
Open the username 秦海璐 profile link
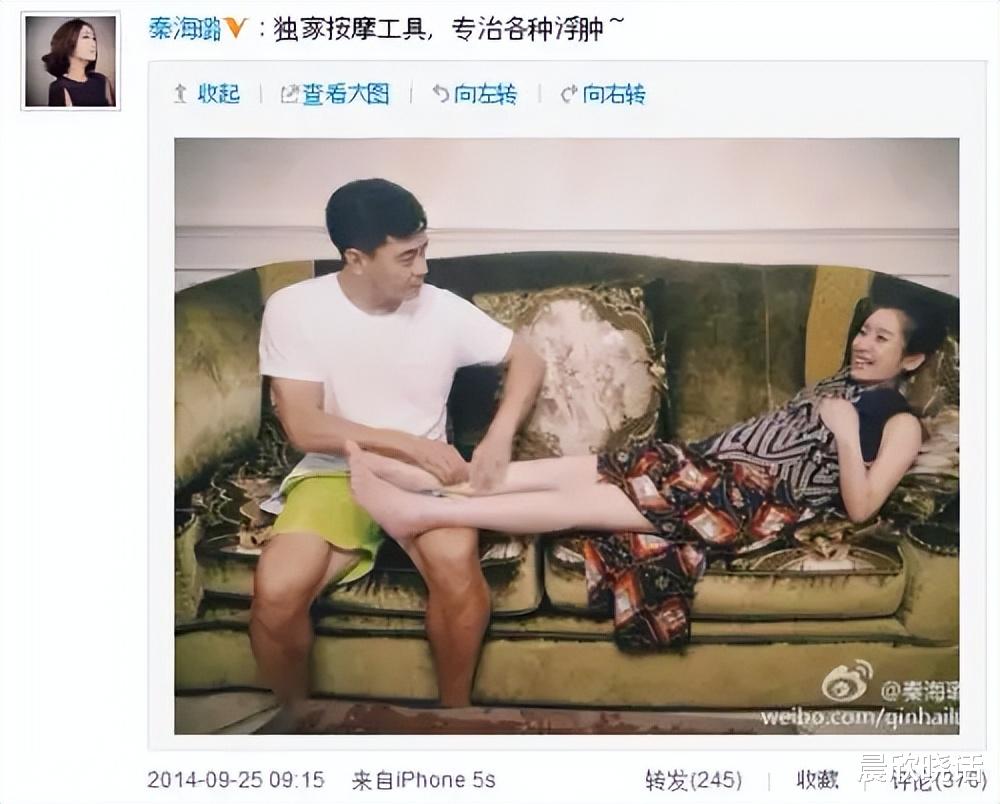(185, 28)
